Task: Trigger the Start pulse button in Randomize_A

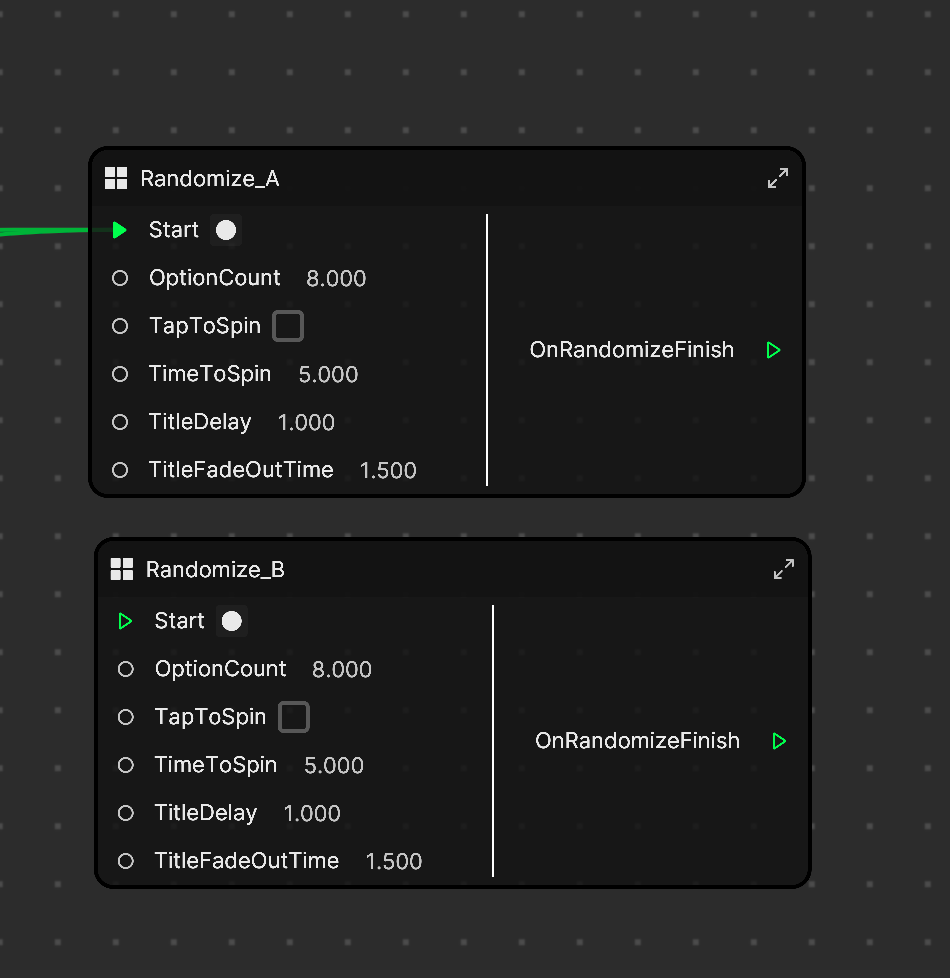Action: [x=226, y=230]
